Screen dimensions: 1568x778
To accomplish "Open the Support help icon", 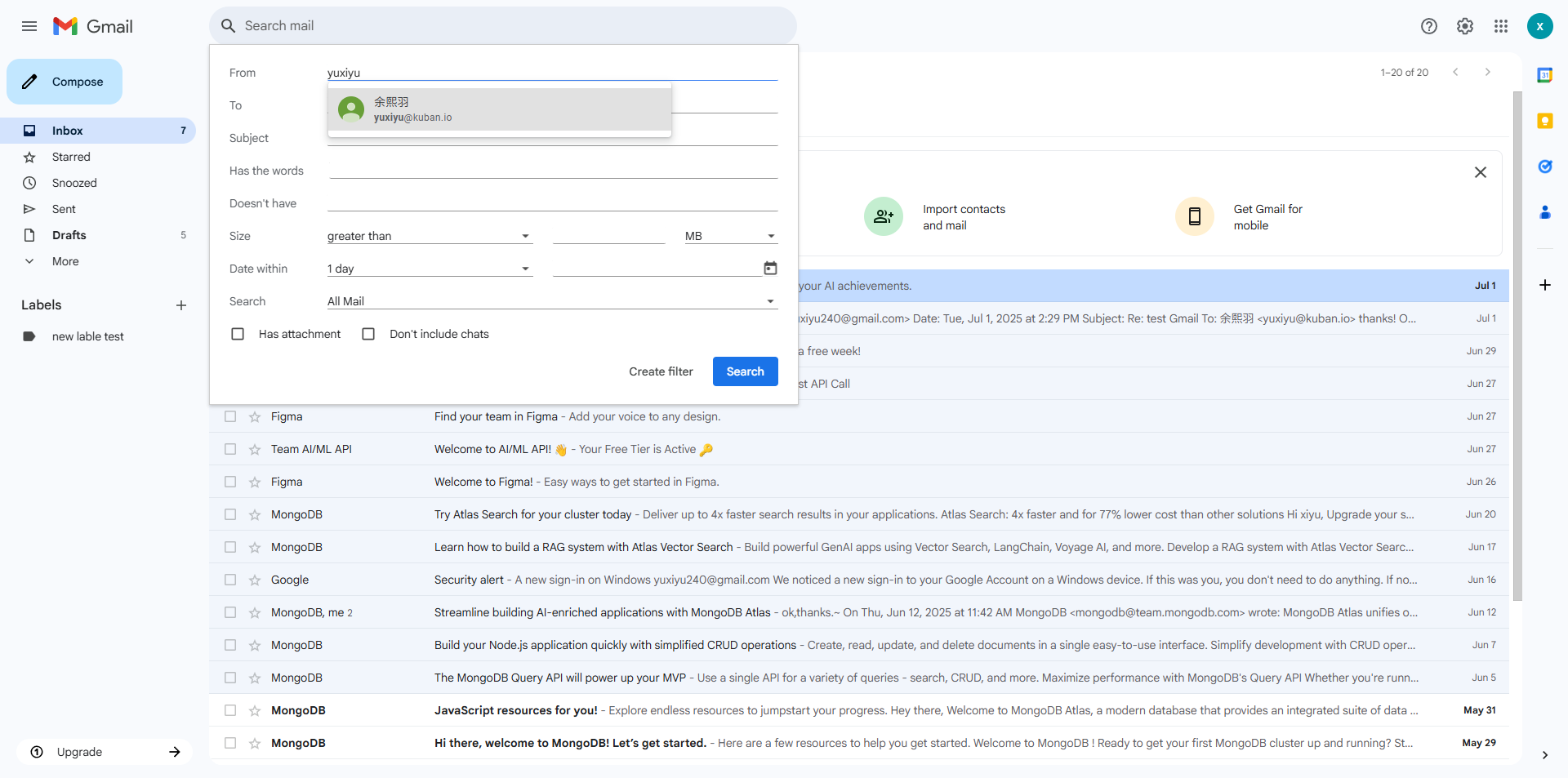I will pos(1429,26).
